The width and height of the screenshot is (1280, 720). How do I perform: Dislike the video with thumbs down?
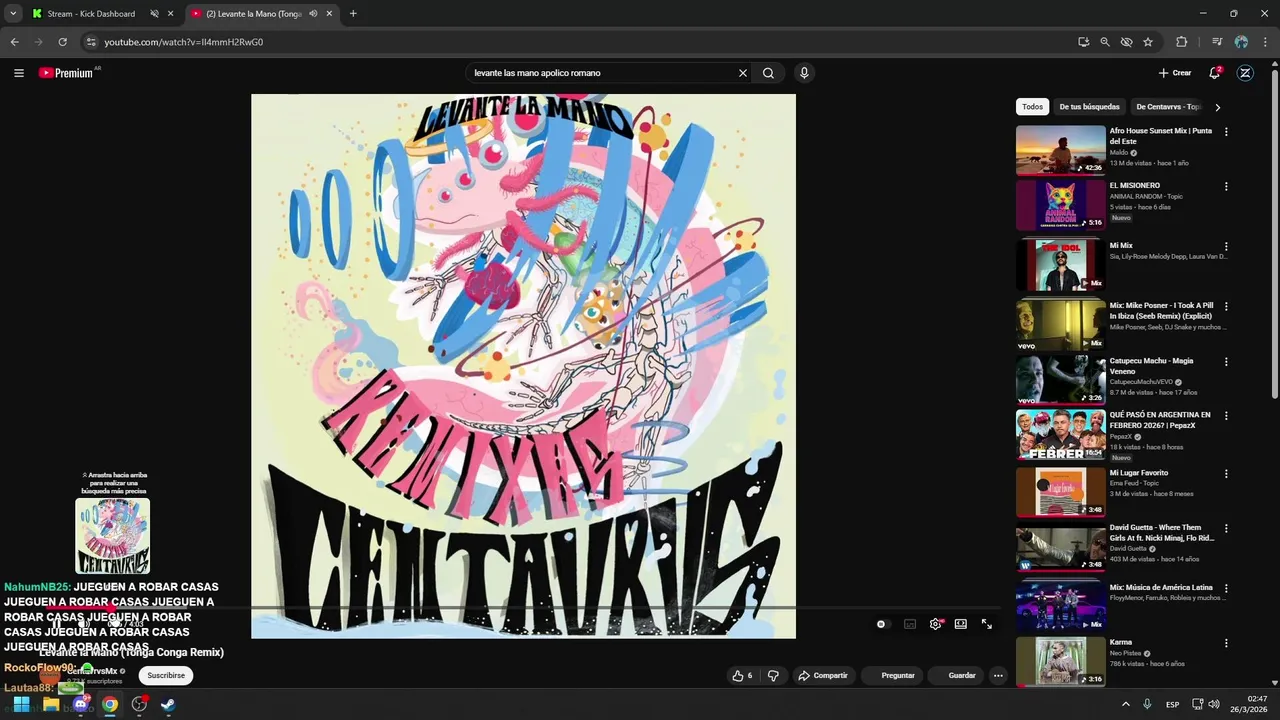[773, 676]
